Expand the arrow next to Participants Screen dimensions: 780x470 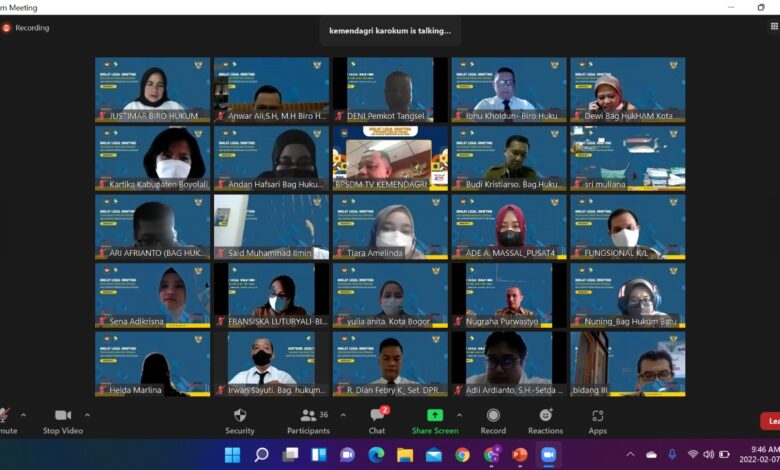click(343, 414)
